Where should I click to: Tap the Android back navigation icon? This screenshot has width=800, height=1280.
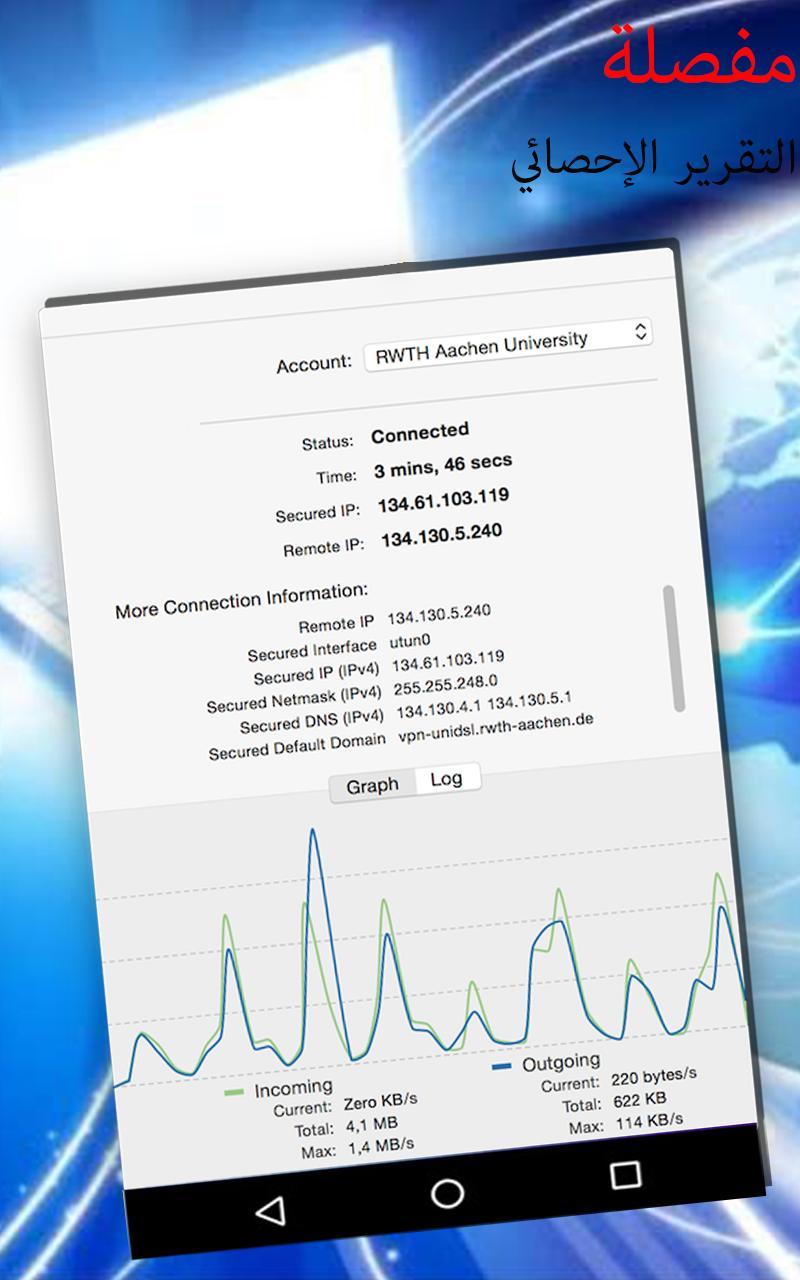pyautogui.click(x=270, y=1212)
